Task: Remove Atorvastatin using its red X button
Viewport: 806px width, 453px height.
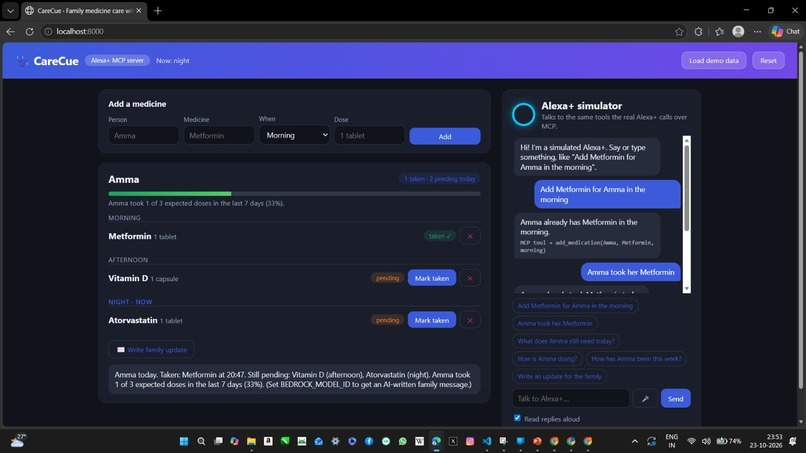Action: pyautogui.click(x=470, y=320)
